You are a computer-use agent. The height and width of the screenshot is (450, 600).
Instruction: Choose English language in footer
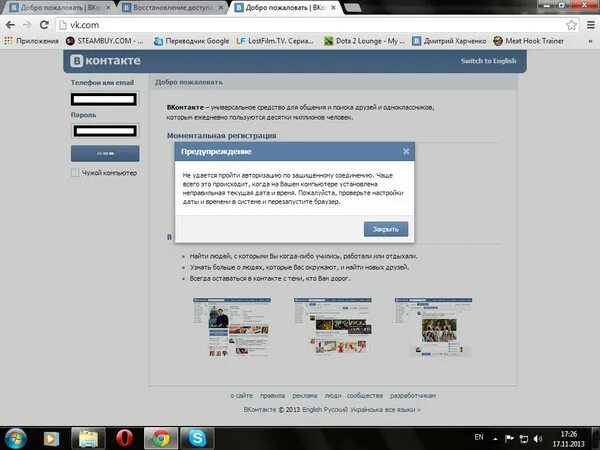click(x=312, y=410)
